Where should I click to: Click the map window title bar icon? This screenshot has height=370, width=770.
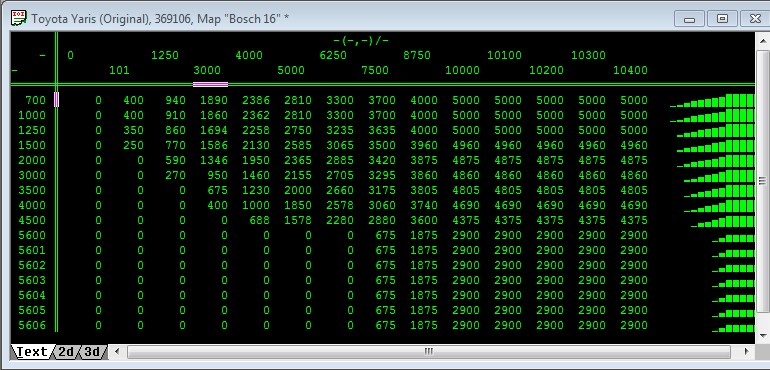[18, 18]
